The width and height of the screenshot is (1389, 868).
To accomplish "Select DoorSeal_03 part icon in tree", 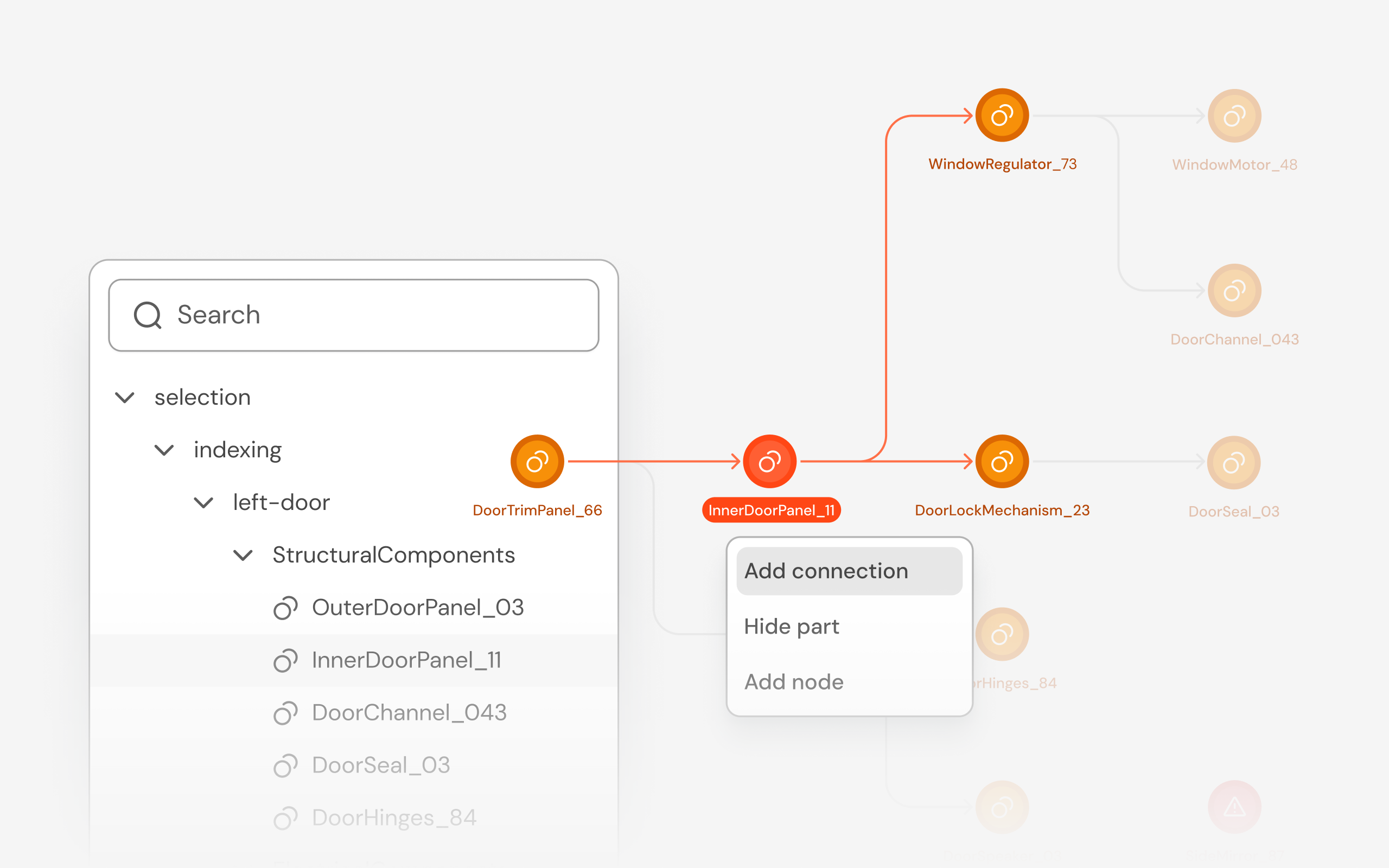I will tap(285, 765).
